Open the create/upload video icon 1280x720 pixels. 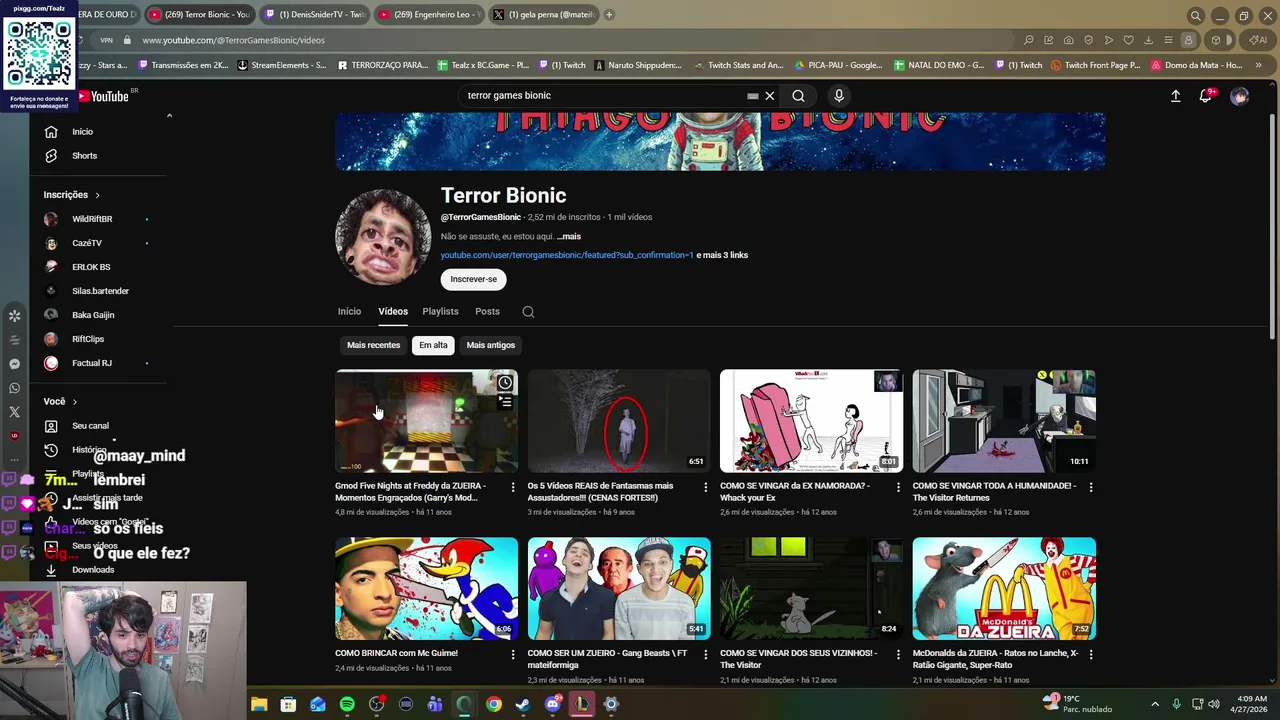[1176, 96]
